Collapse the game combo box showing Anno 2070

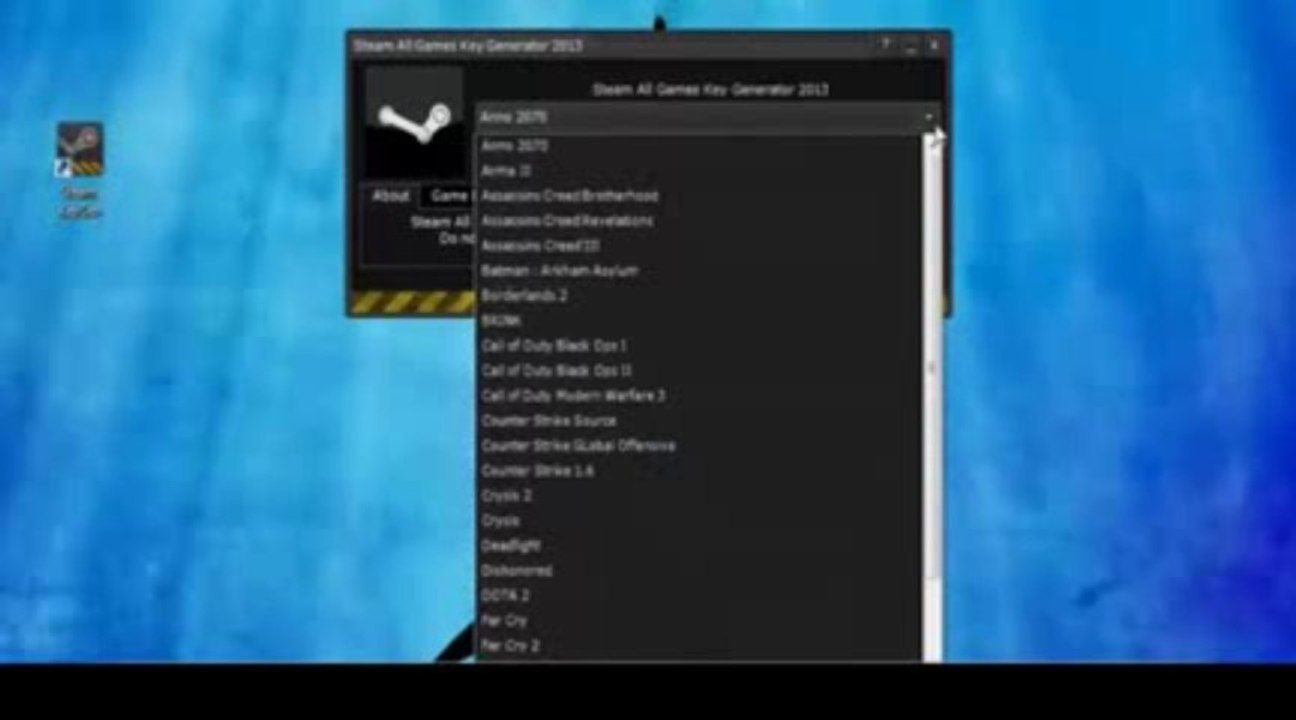710,117
